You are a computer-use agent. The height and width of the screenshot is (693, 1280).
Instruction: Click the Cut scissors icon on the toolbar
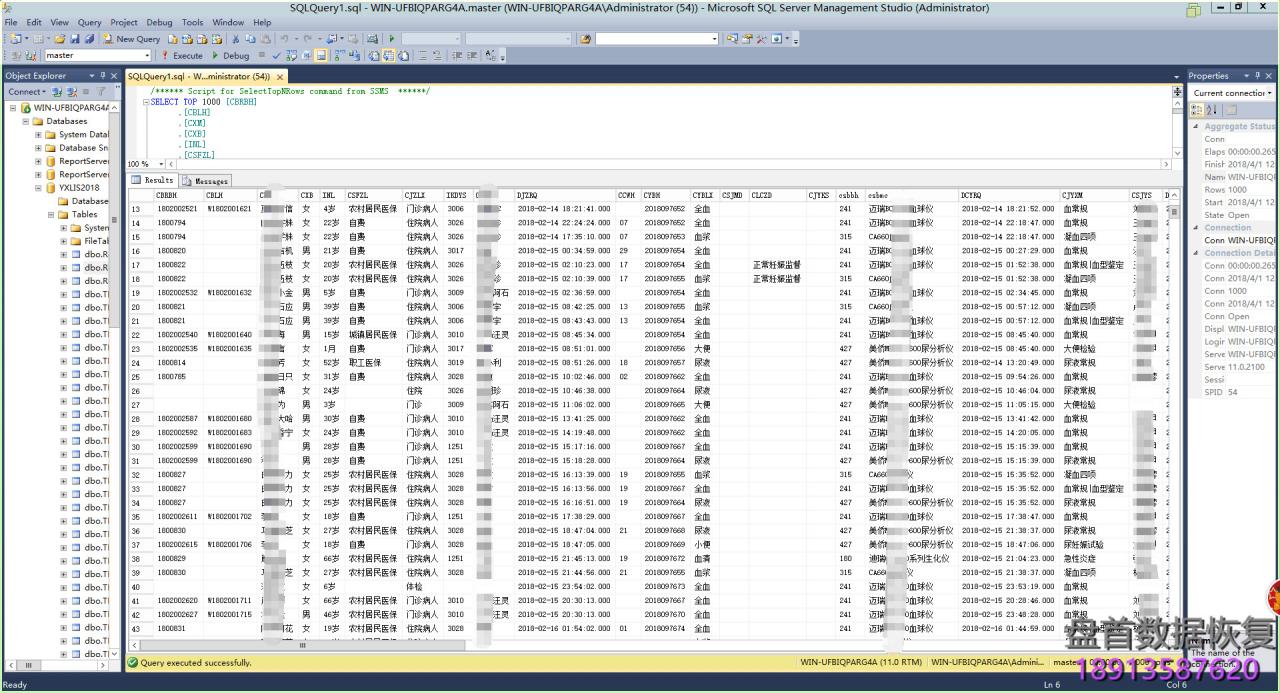[235, 37]
